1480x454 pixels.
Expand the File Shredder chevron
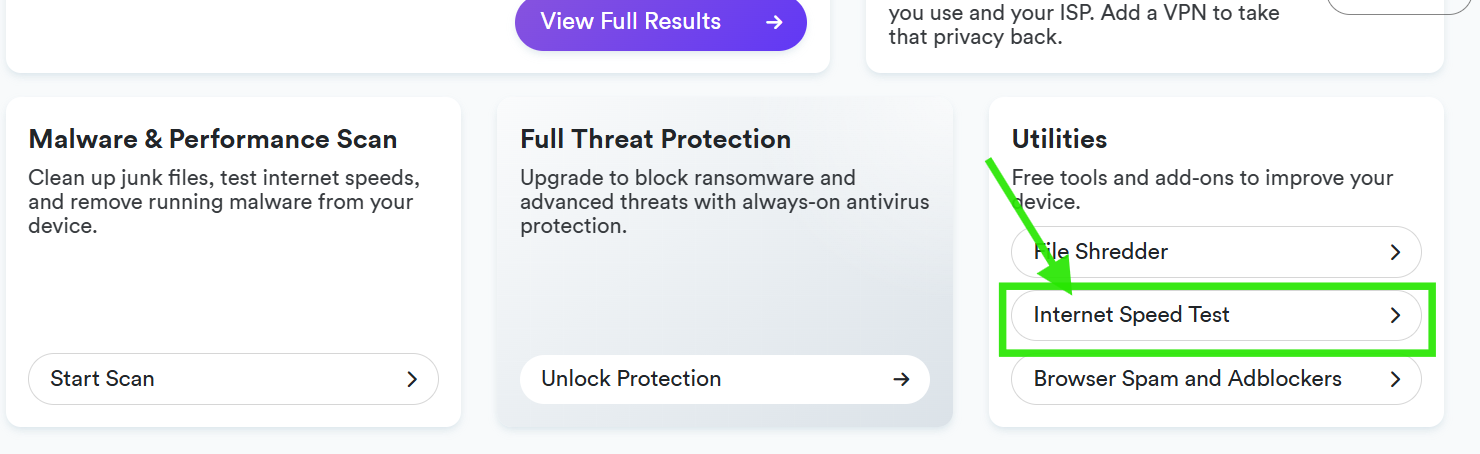[x=1396, y=252]
